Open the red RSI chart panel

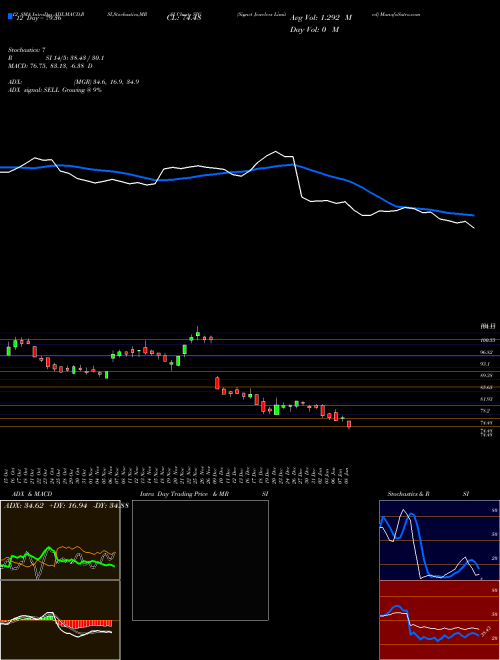(439, 620)
